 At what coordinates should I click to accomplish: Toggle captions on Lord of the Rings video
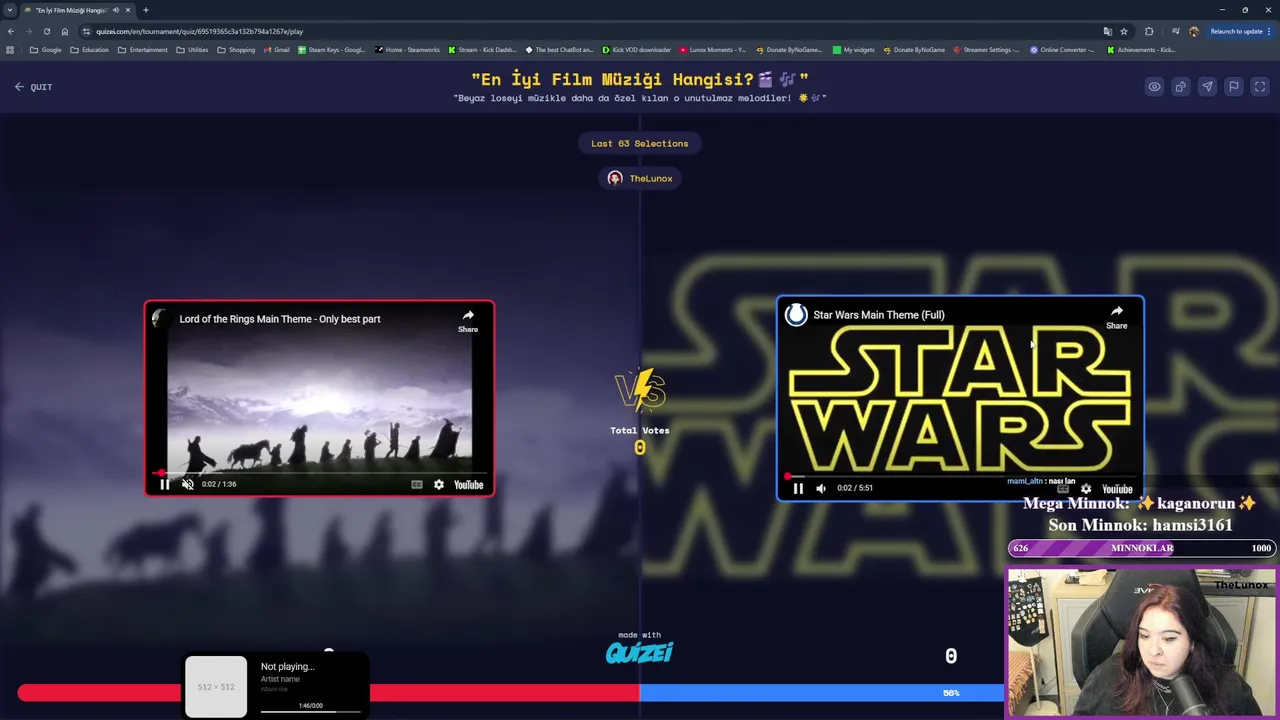tap(417, 485)
